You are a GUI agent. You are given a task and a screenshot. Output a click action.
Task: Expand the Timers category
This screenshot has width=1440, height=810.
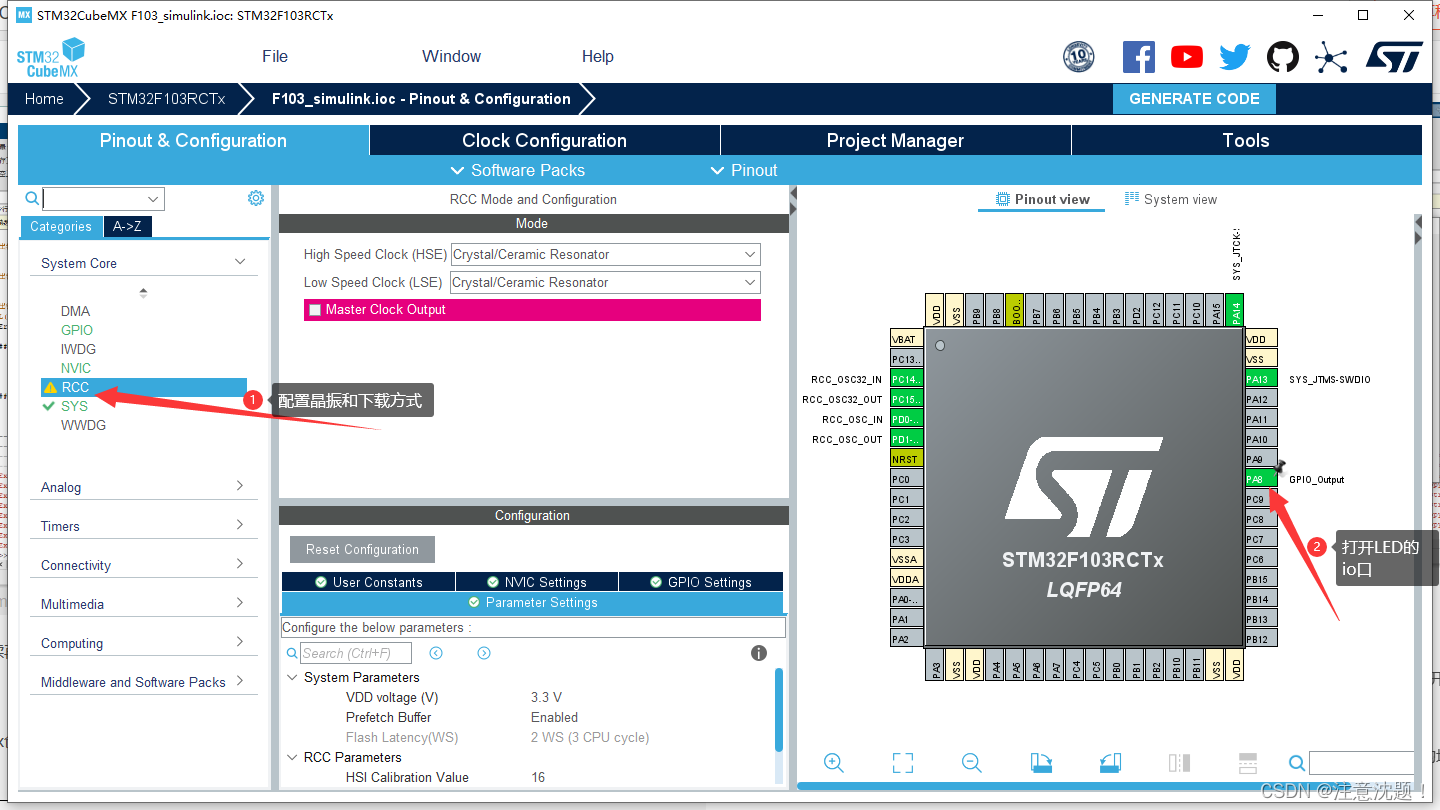tap(240, 525)
